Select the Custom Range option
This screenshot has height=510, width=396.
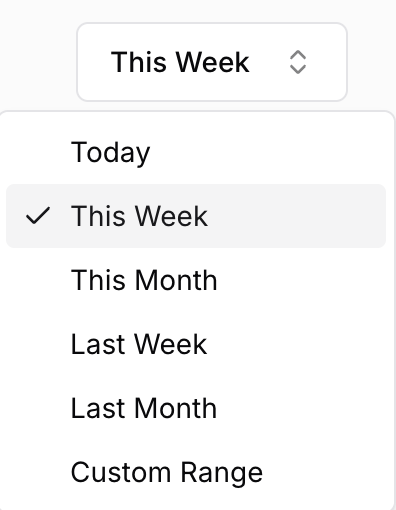[x=196, y=472]
